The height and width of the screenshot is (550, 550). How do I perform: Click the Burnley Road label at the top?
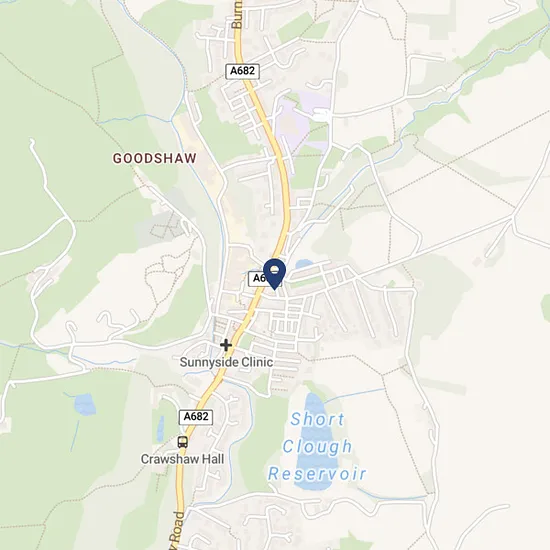pos(237,14)
